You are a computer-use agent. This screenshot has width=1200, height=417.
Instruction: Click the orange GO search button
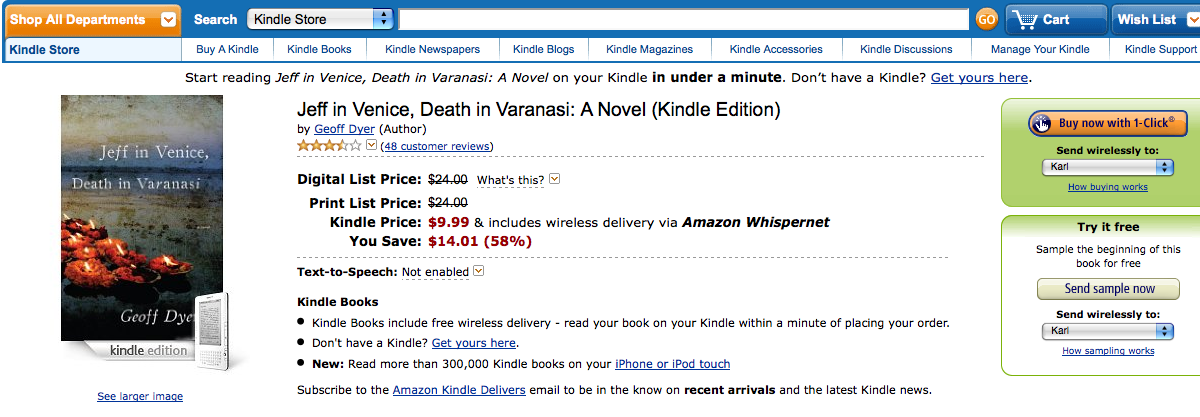pos(986,19)
